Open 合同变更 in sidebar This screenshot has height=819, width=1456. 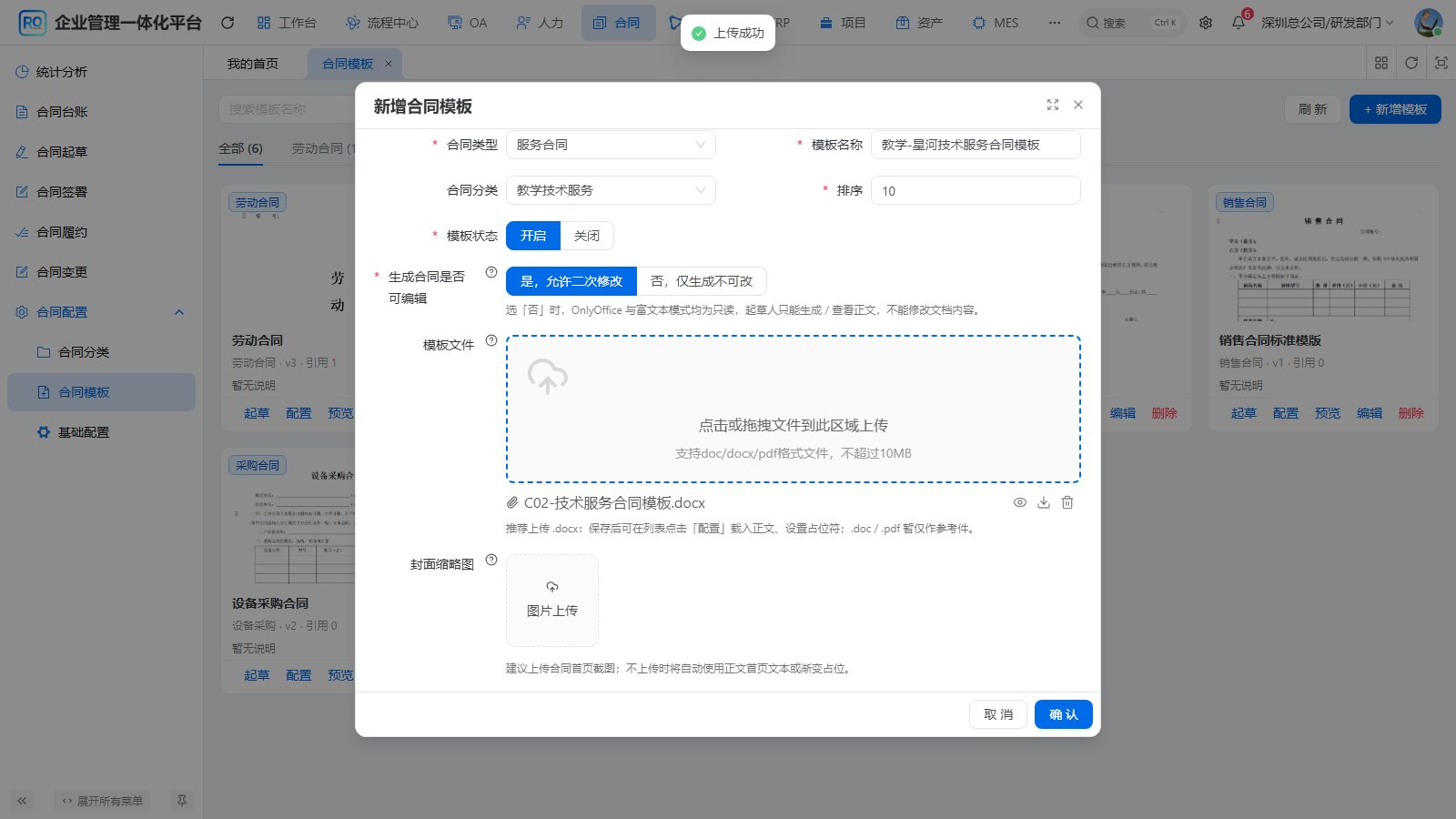point(101,272)
